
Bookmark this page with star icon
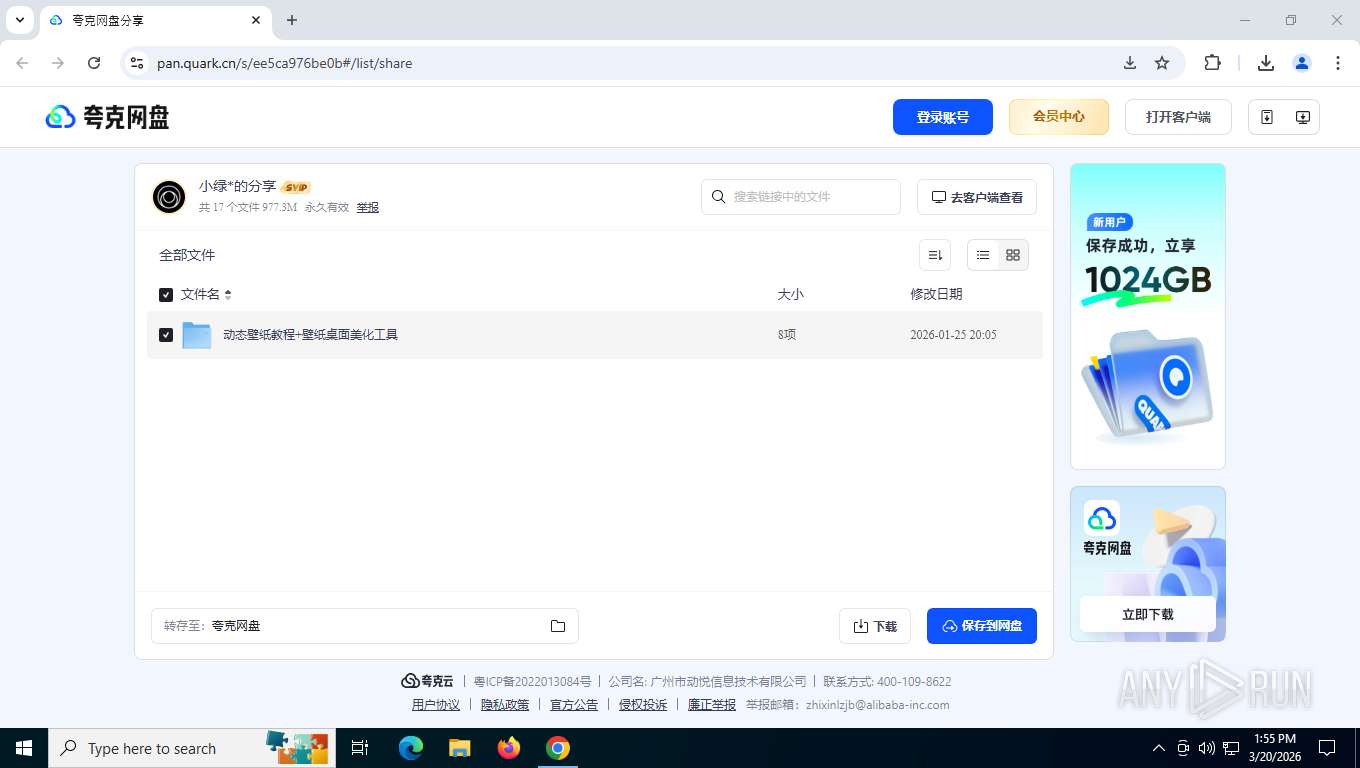point(1162,63)
